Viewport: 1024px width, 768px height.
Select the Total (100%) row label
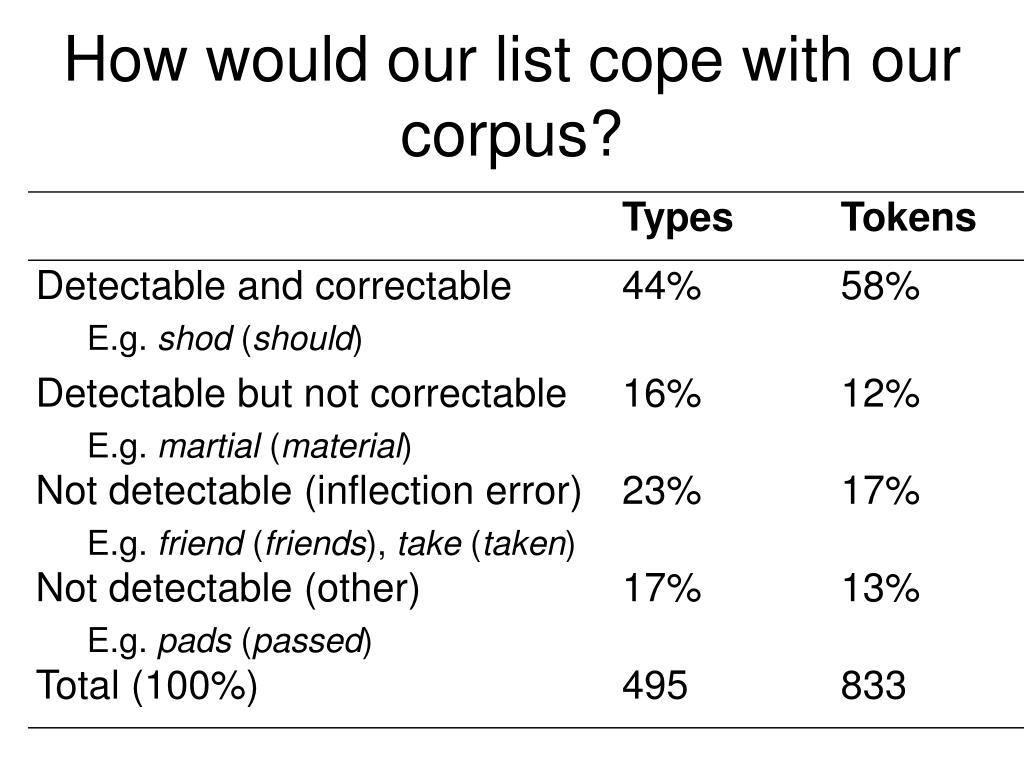(147, 686)
